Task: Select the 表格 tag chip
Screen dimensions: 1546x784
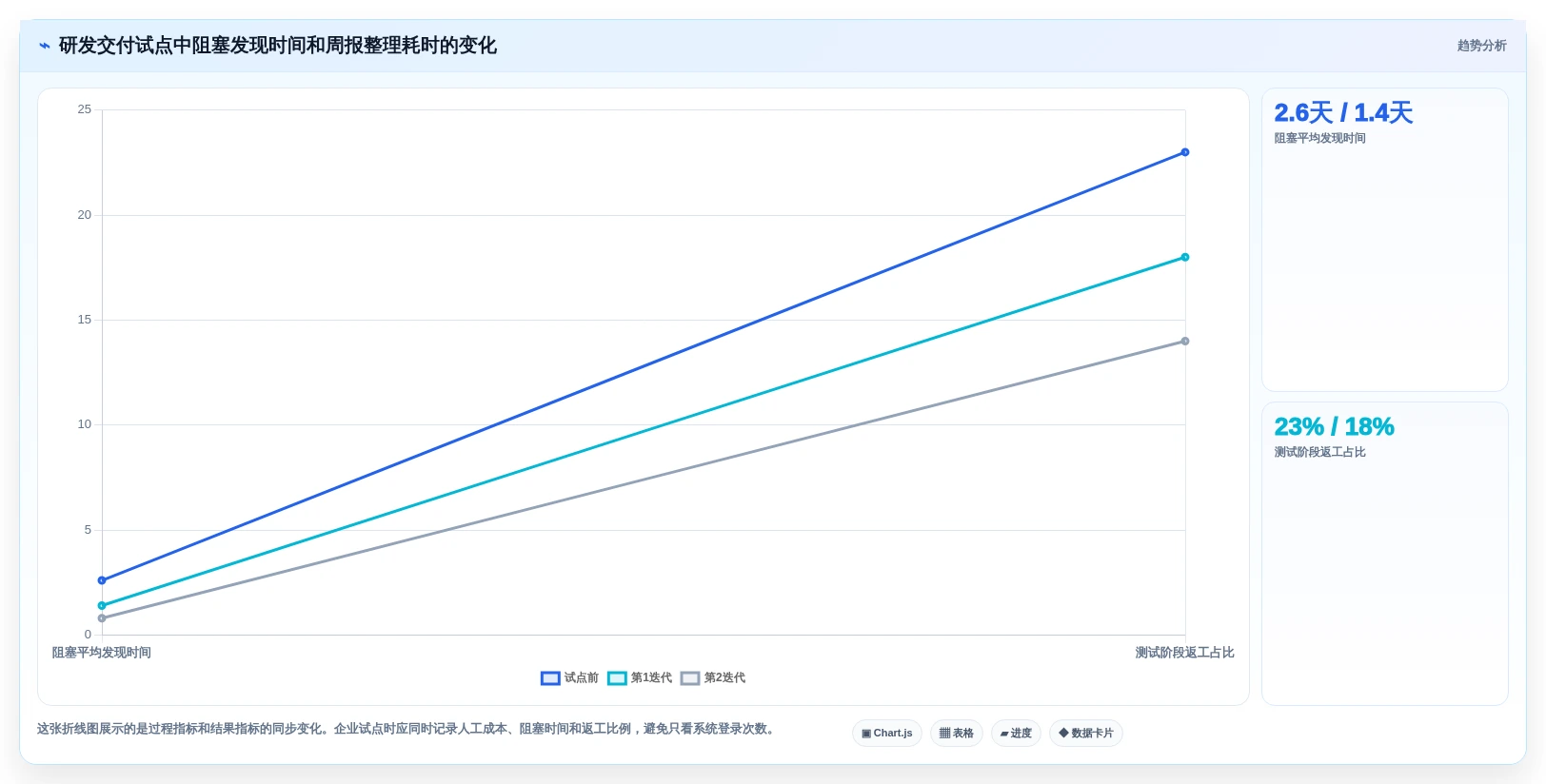Action: (x=957, y=734)
